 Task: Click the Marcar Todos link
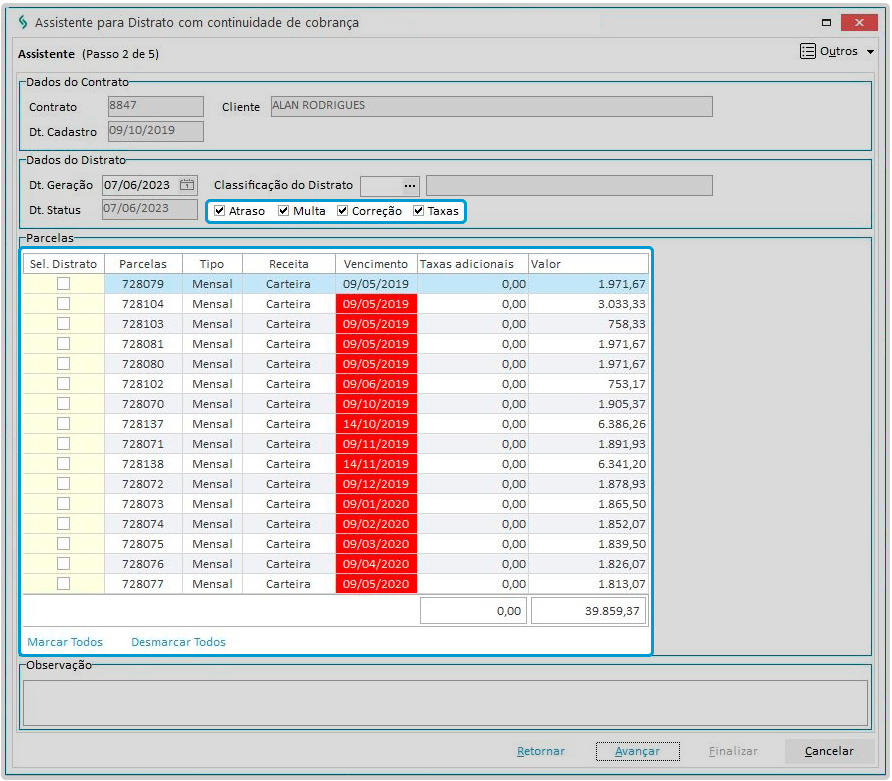click(x=65, y=642)
